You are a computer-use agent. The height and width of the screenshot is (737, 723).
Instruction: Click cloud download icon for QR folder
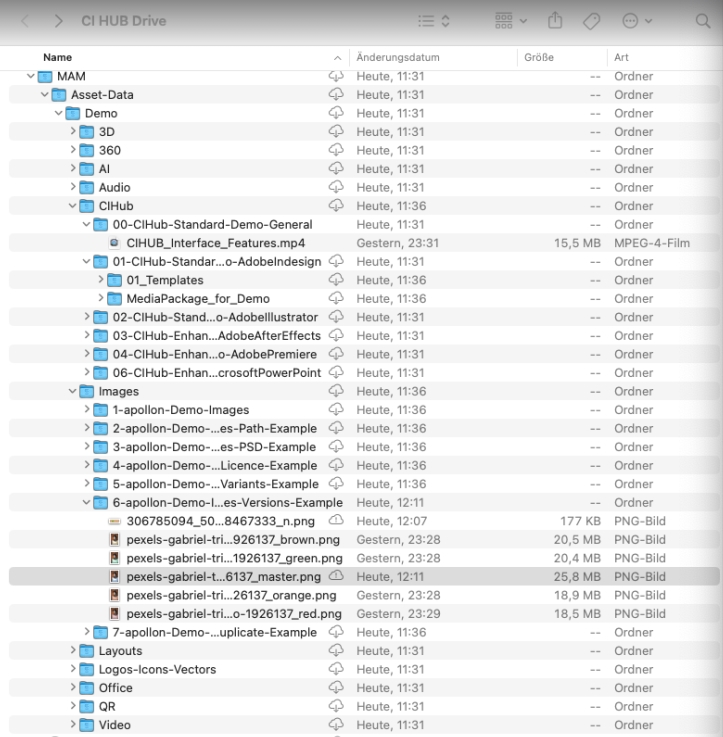coord(336,706)
